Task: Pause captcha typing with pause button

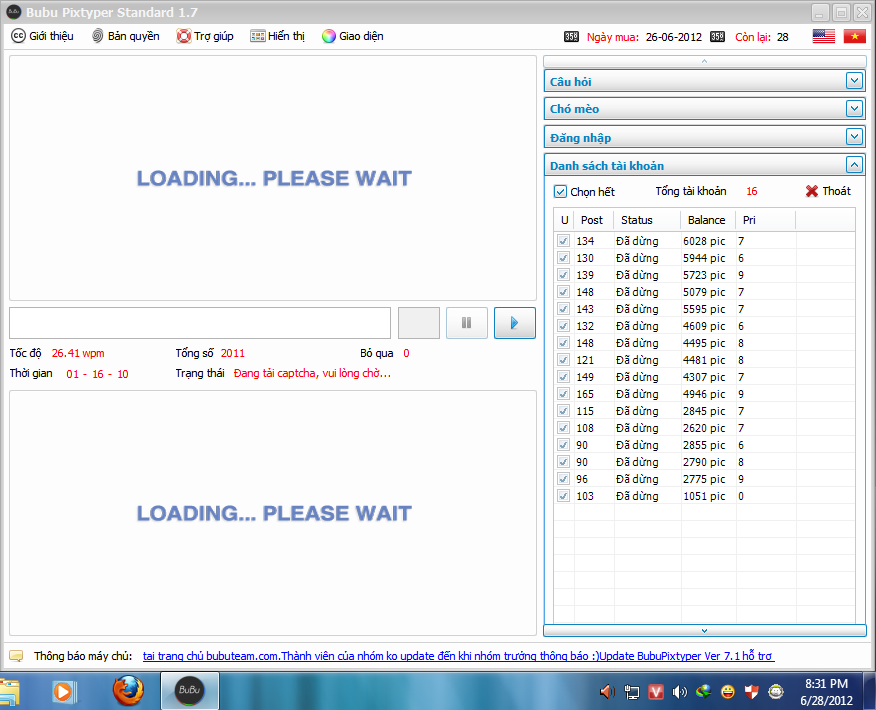Action: 466,323
